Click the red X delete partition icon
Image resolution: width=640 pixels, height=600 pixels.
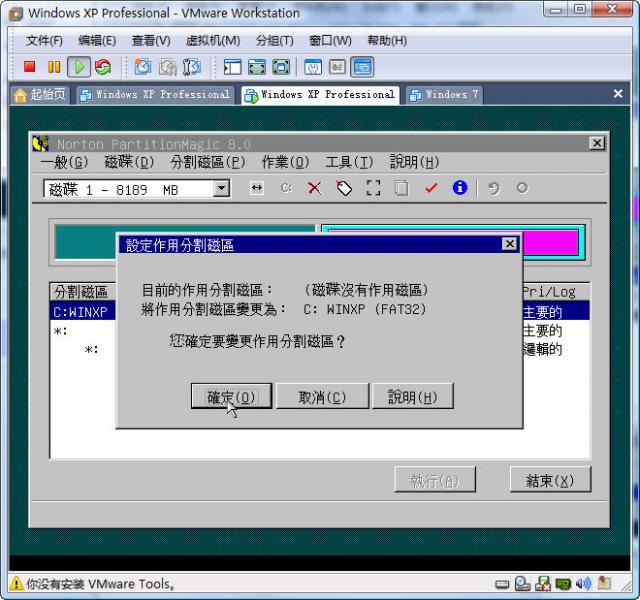314,188
